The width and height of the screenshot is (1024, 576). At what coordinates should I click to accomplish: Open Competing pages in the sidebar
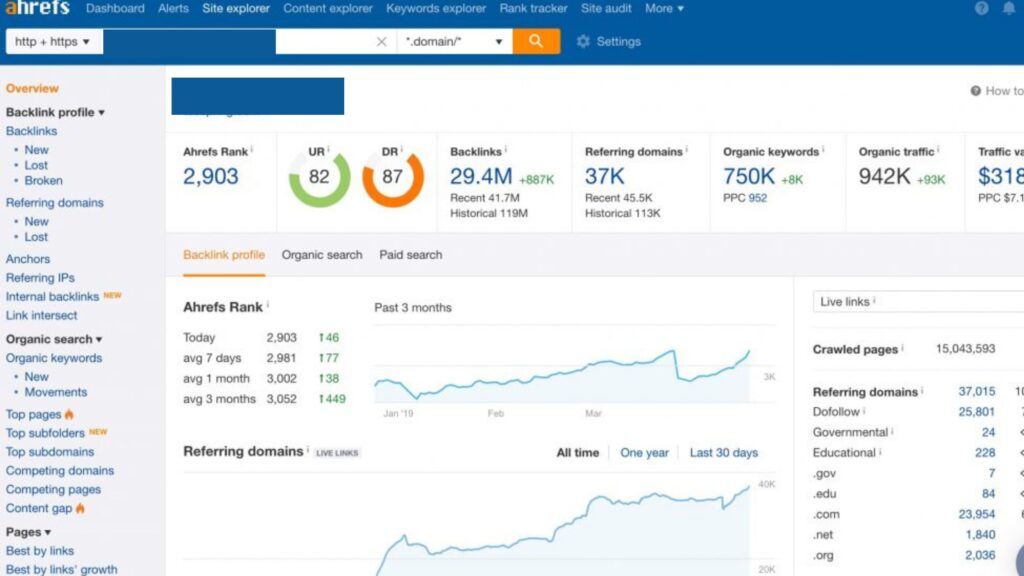pos(53,489)
